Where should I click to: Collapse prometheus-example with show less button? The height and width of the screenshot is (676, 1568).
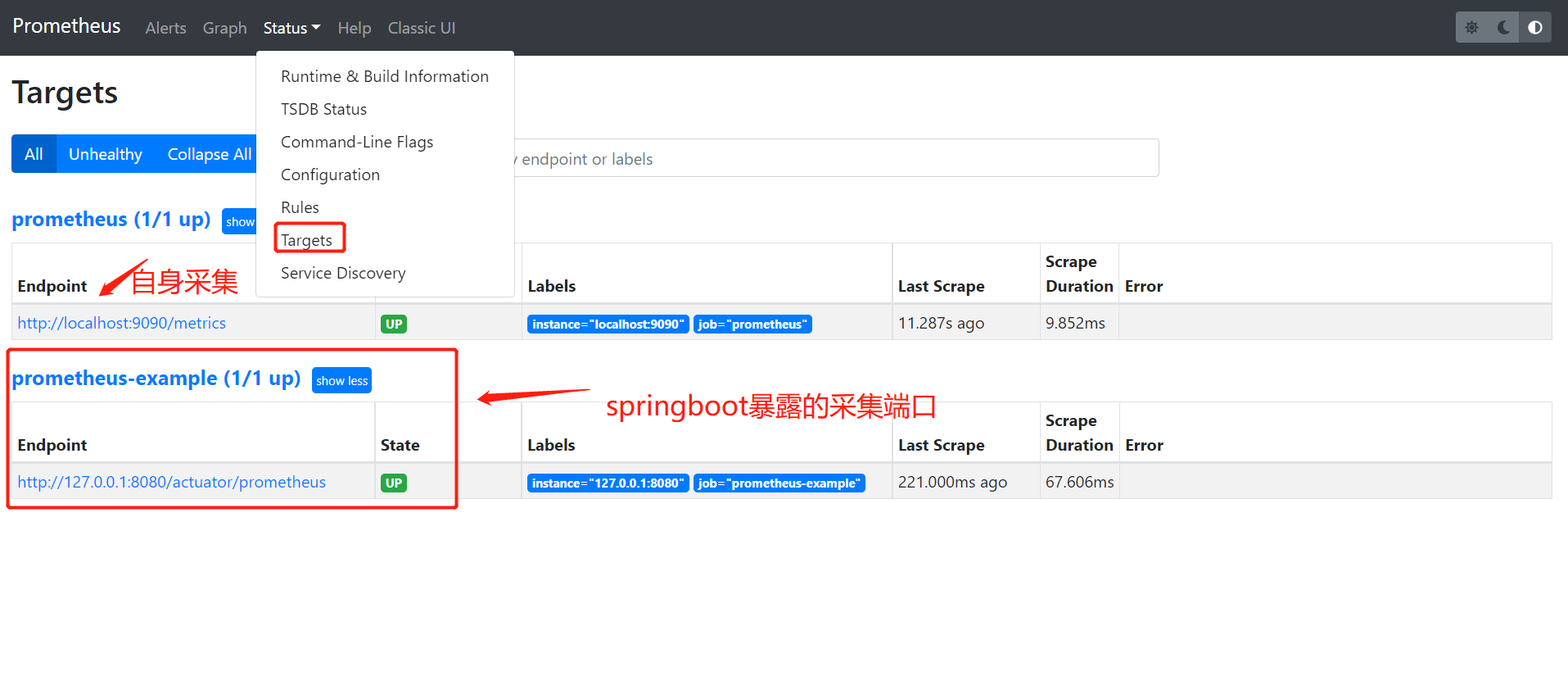pos(341,380)
